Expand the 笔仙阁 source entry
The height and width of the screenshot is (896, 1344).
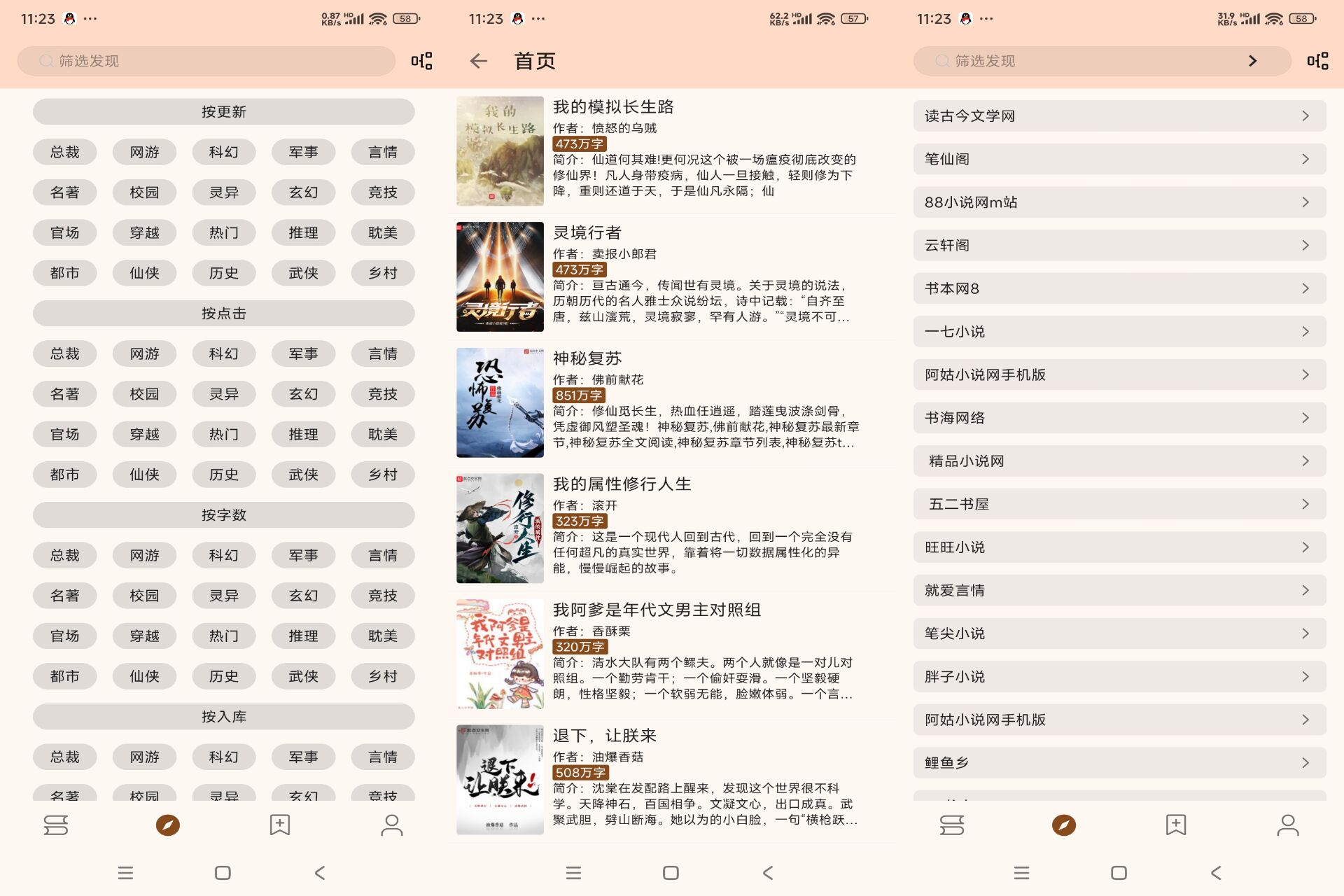pyautogui.click(x=1119, y=159)
